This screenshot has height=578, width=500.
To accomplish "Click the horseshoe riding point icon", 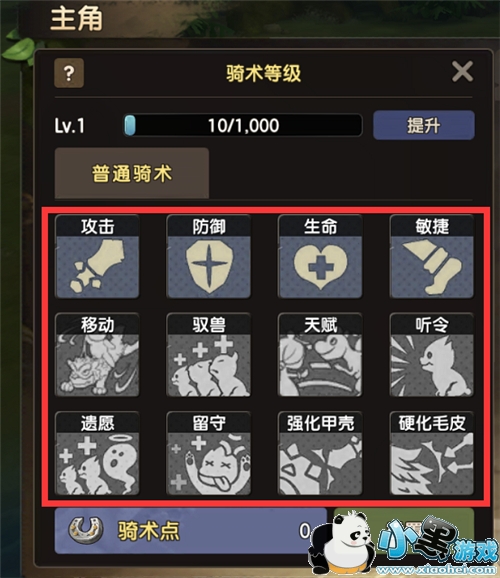I will 86,530.
